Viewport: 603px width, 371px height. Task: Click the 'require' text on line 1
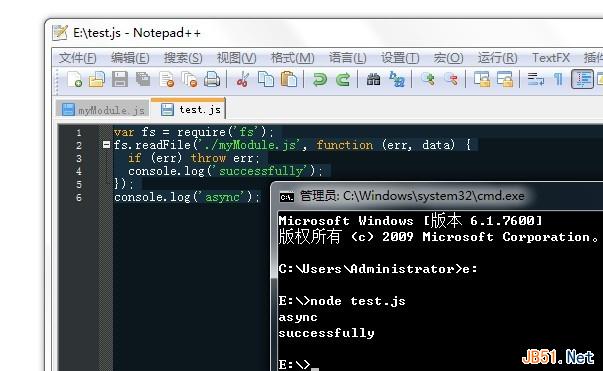[201, 132]
